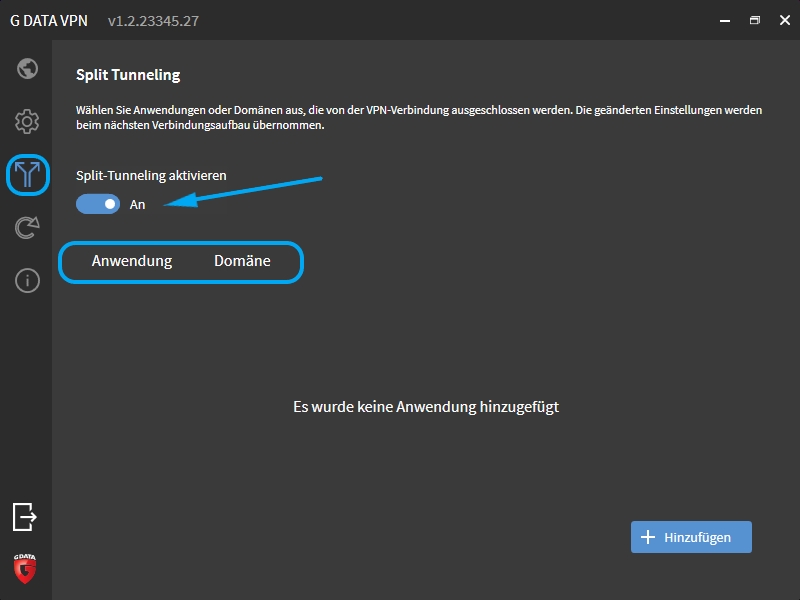Select the Split Tunneling fork icon
This screenshot has height=600, width=800.
28,174
